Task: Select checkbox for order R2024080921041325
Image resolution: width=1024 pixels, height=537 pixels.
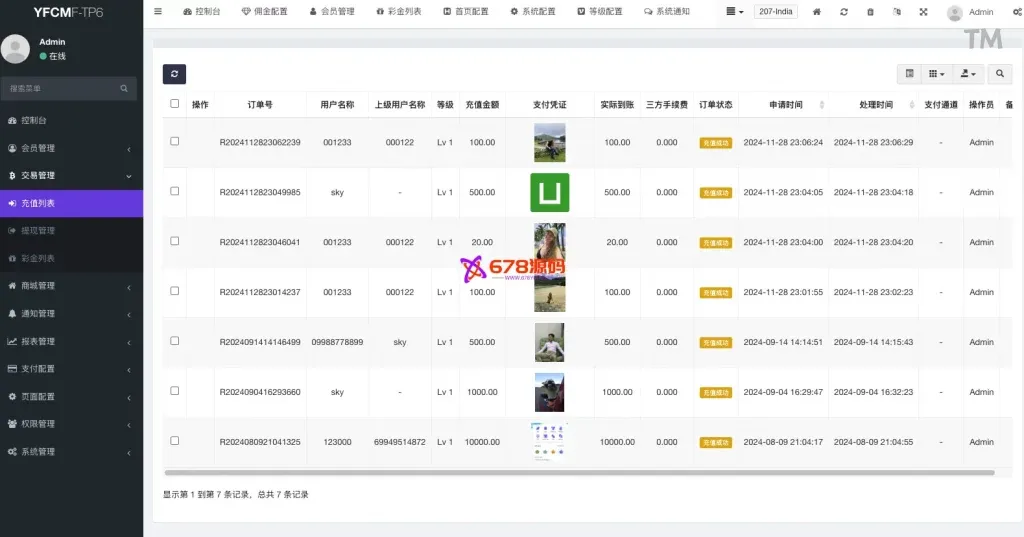Action: pos(175,441)
